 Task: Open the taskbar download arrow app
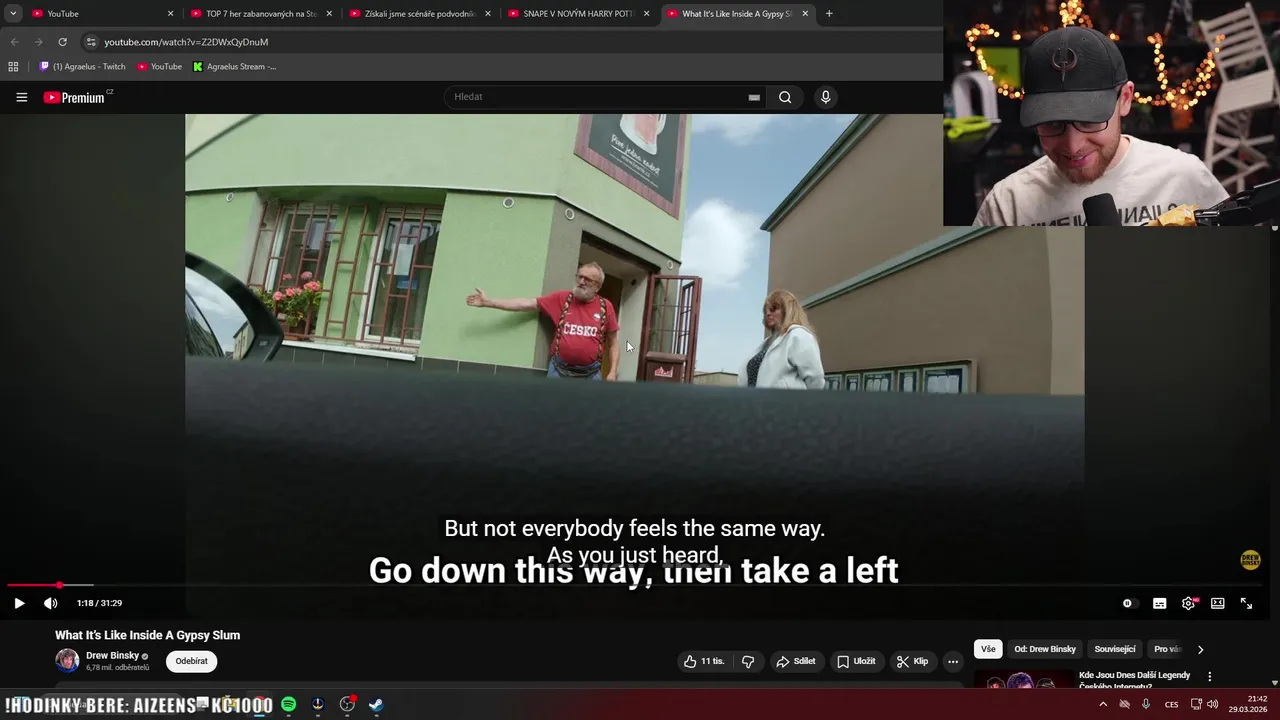318,704
